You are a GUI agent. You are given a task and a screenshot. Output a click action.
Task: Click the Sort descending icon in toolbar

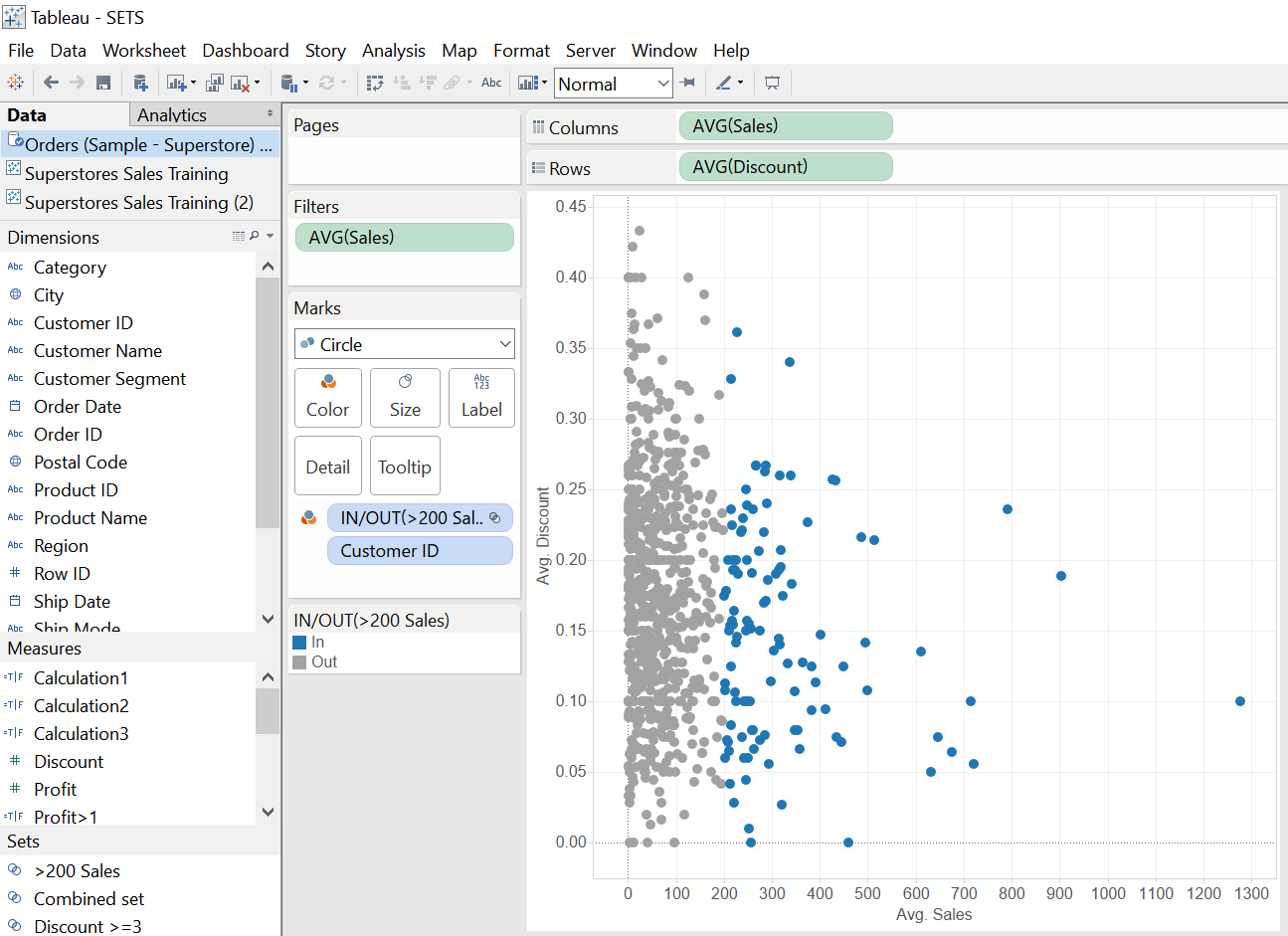pyautogui.click(x=428, y=83)
